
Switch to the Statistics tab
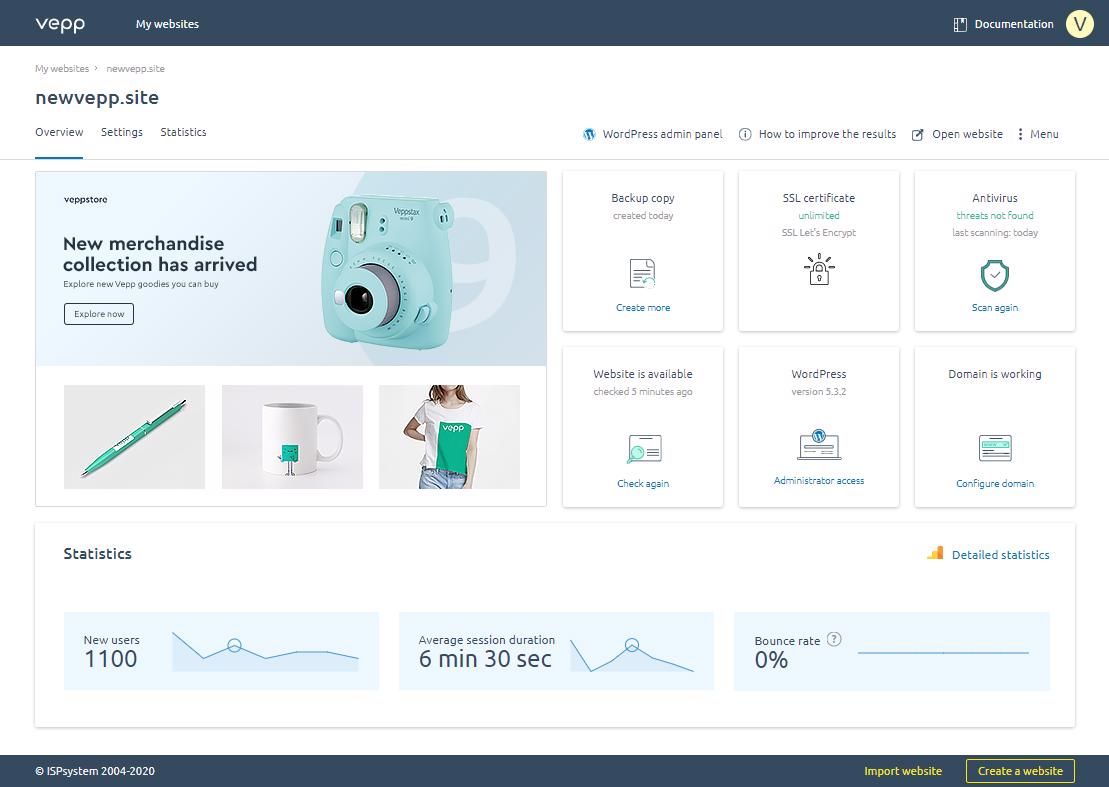tap(183, 131)
